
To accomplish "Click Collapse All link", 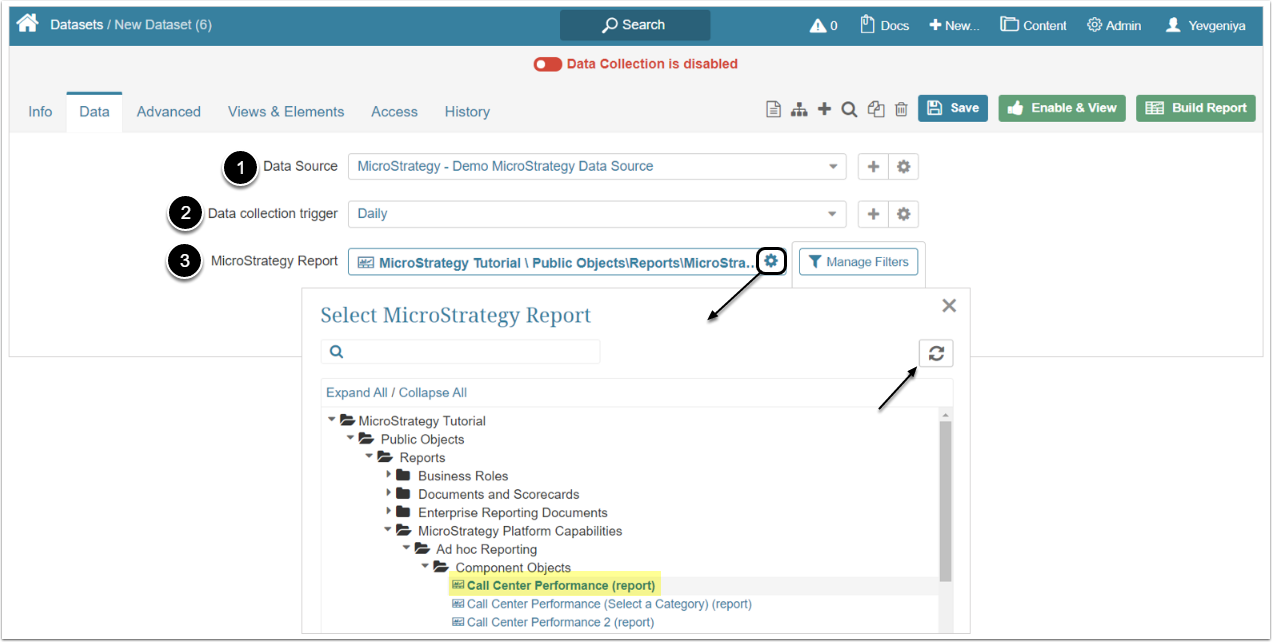I will (x=433, y=393).
